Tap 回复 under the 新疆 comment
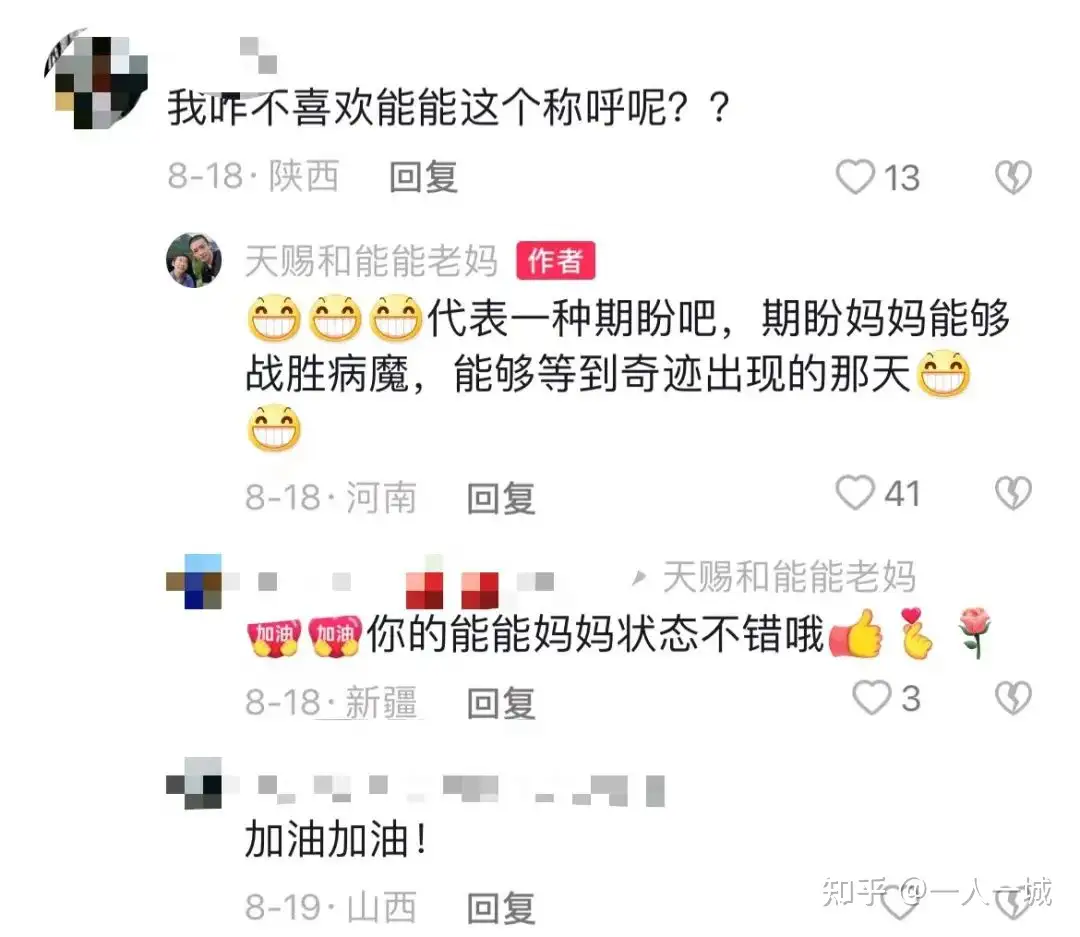1080x937 pixels. point(501,703)
